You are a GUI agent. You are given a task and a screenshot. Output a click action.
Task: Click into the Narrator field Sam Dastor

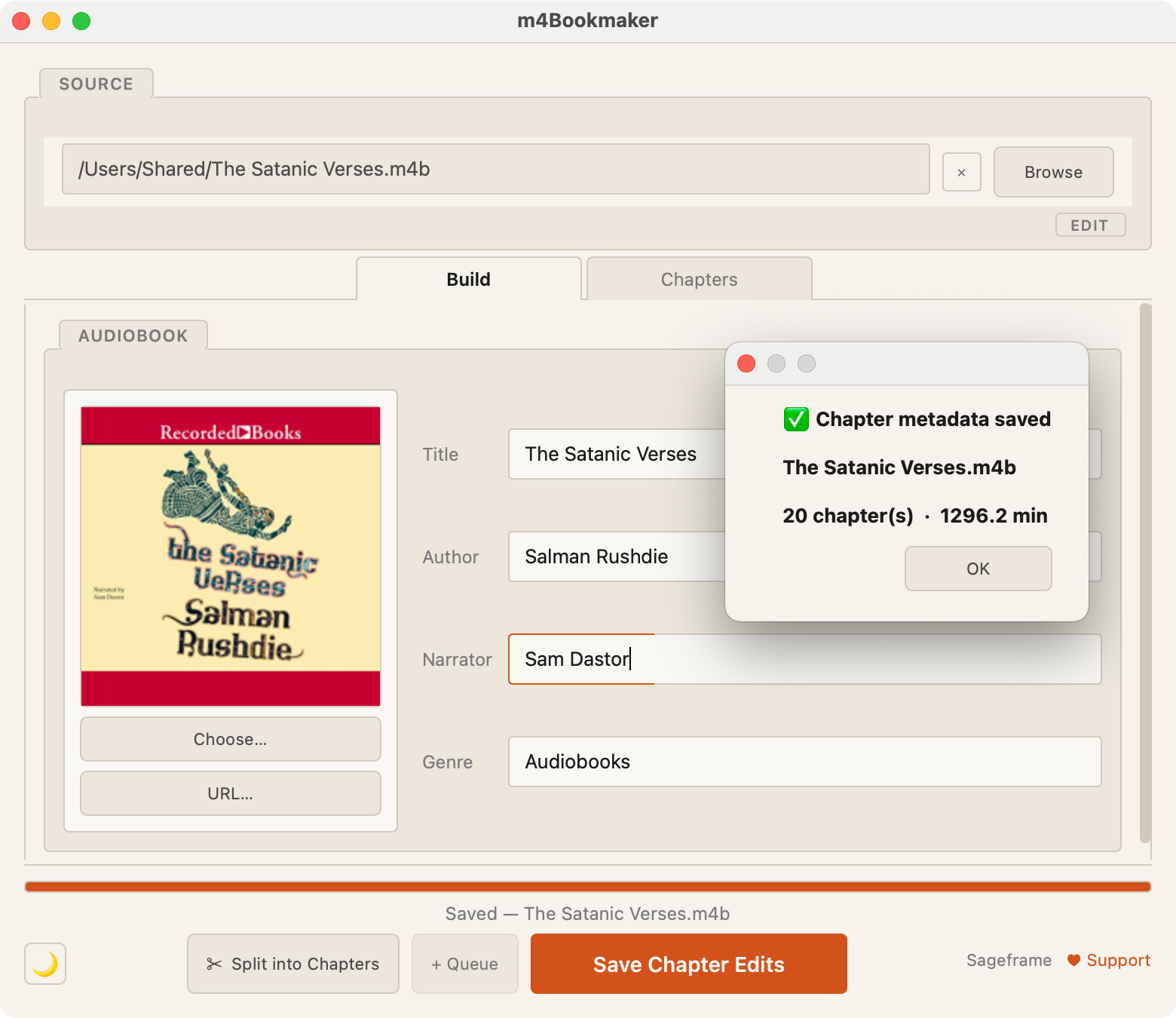805,659
